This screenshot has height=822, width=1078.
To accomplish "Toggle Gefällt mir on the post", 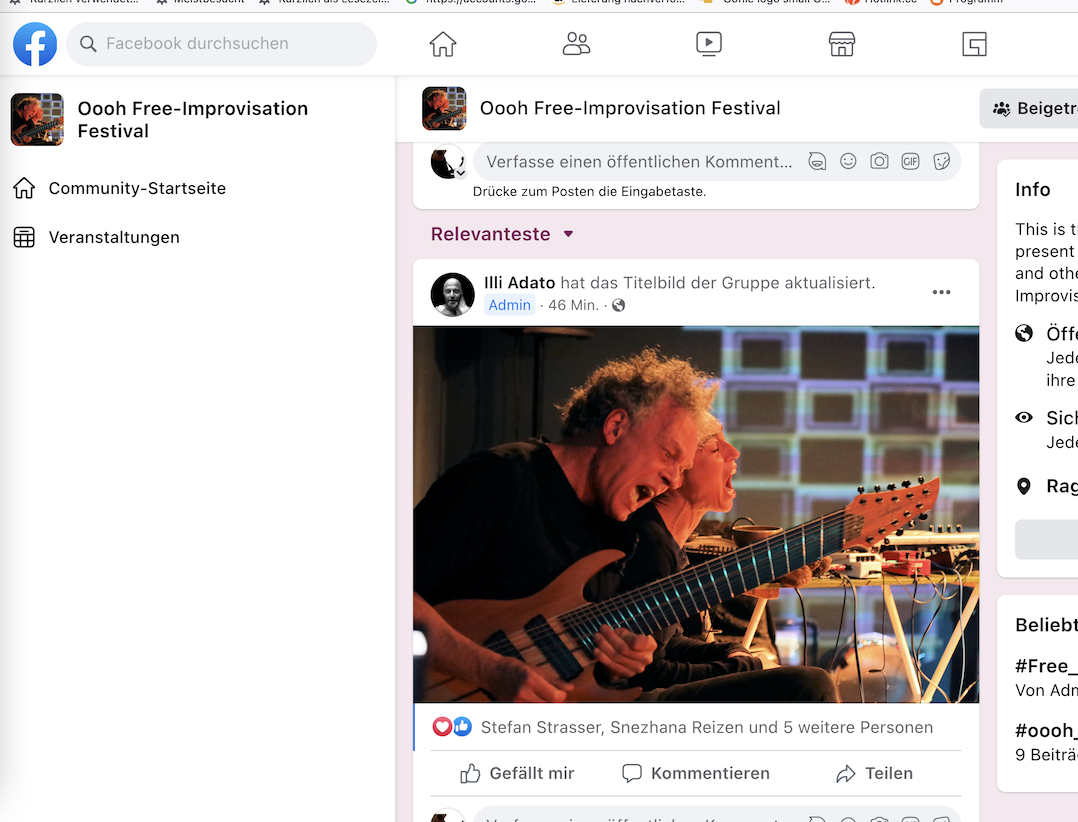I will [517, 773].
